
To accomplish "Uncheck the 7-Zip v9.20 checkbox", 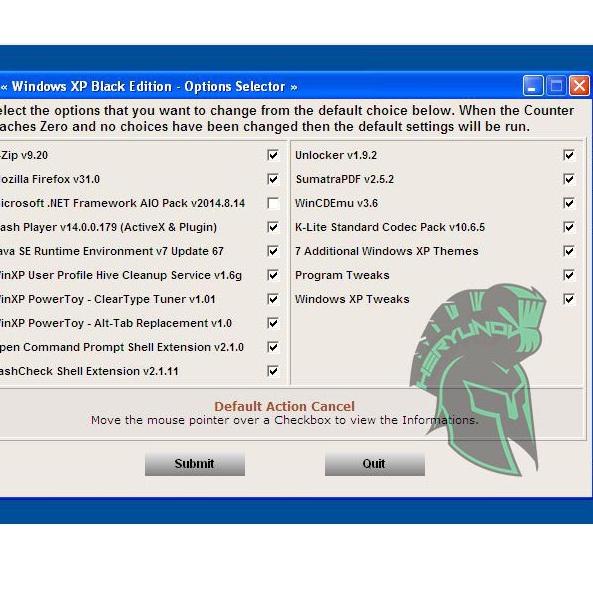I will click(x=273, y=155).
